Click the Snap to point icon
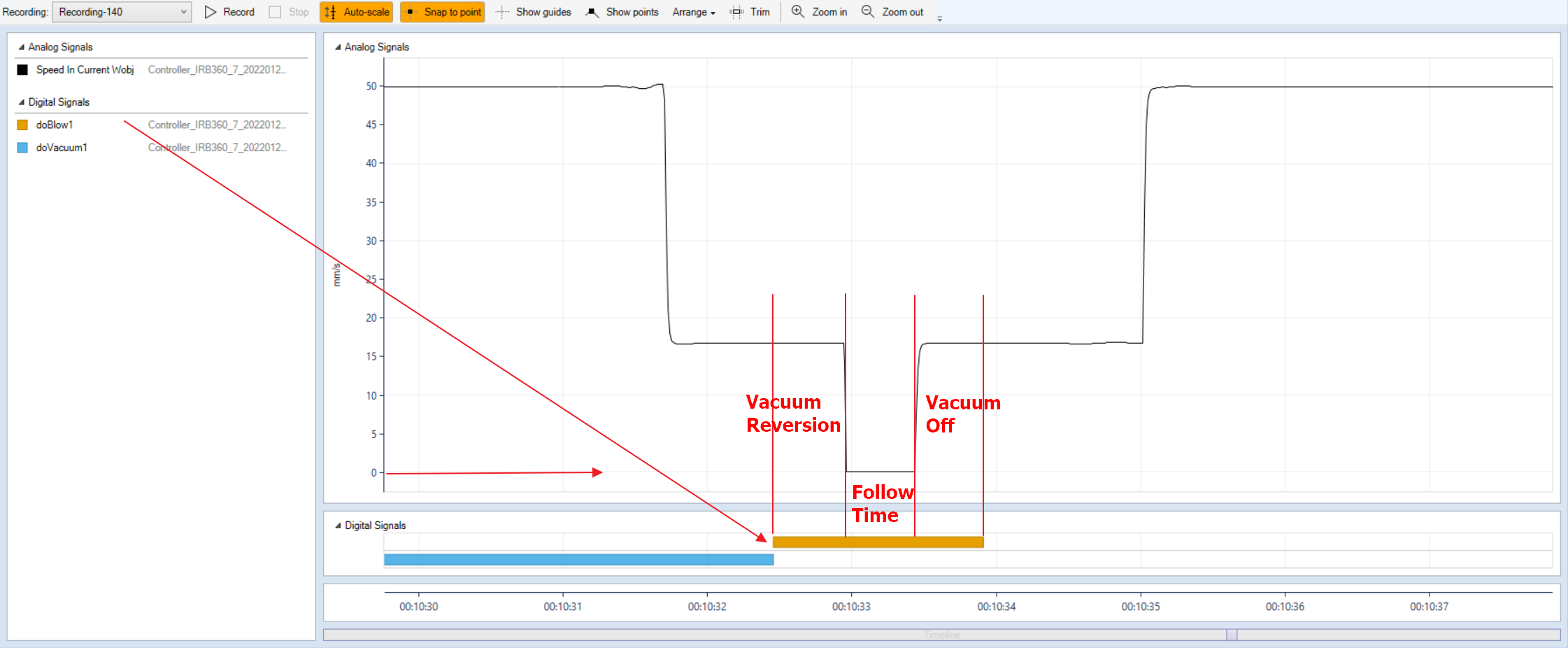Viewport: 1568px width, 648px height. pyautogui.click(x=411, y=12)
